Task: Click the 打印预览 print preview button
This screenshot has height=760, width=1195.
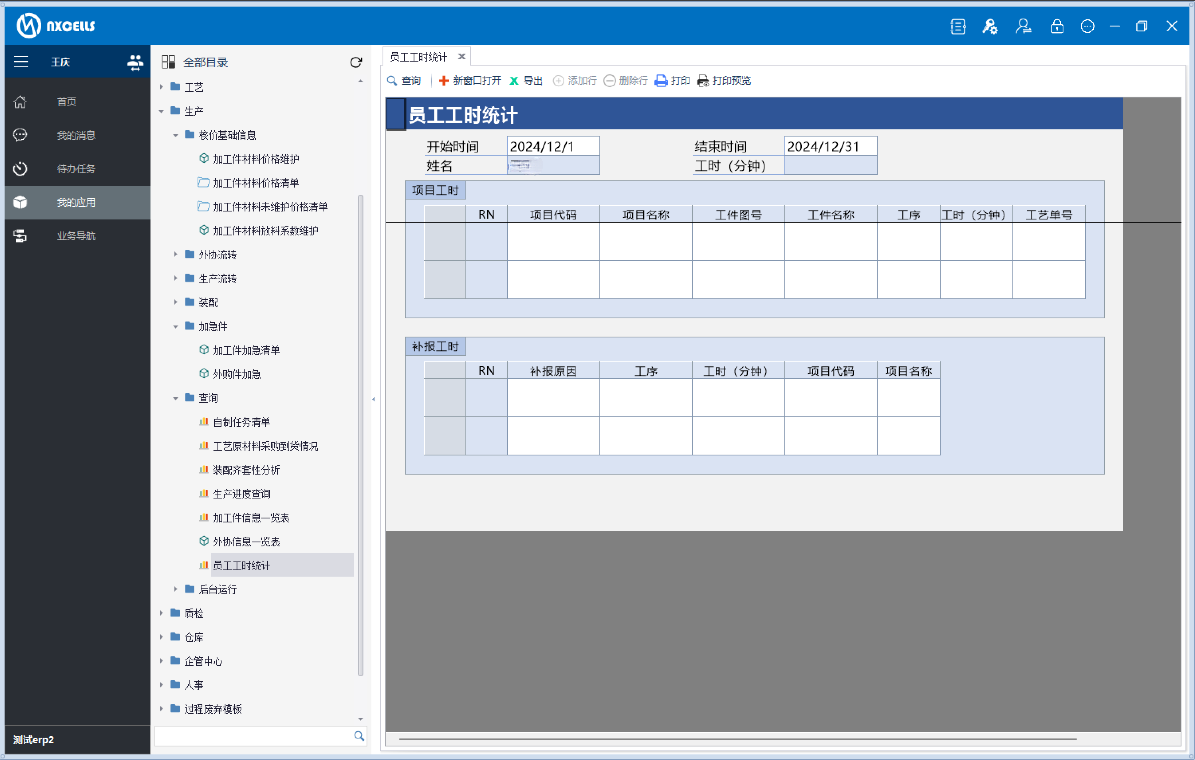Action: point(724,81)
